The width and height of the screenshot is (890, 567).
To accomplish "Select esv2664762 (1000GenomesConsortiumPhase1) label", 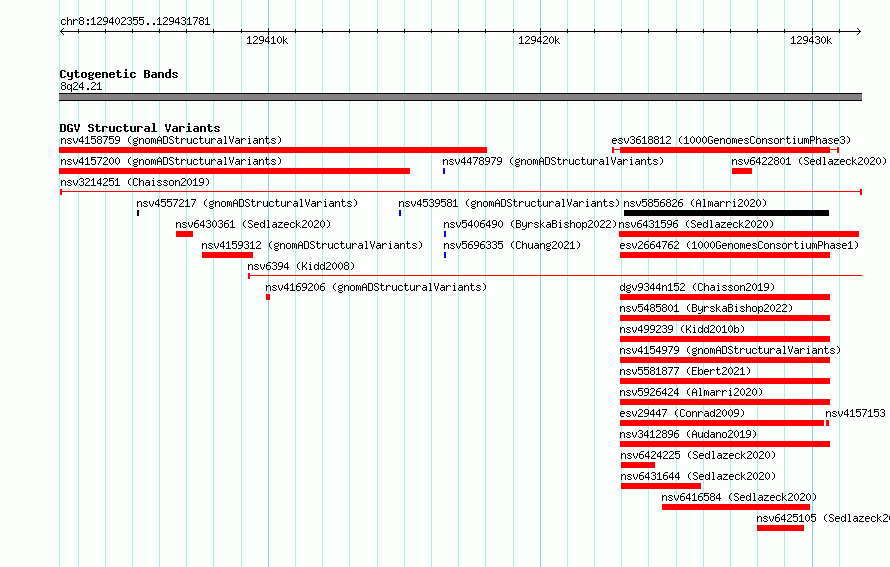I will pyautogui.click(x=740, y=245).
